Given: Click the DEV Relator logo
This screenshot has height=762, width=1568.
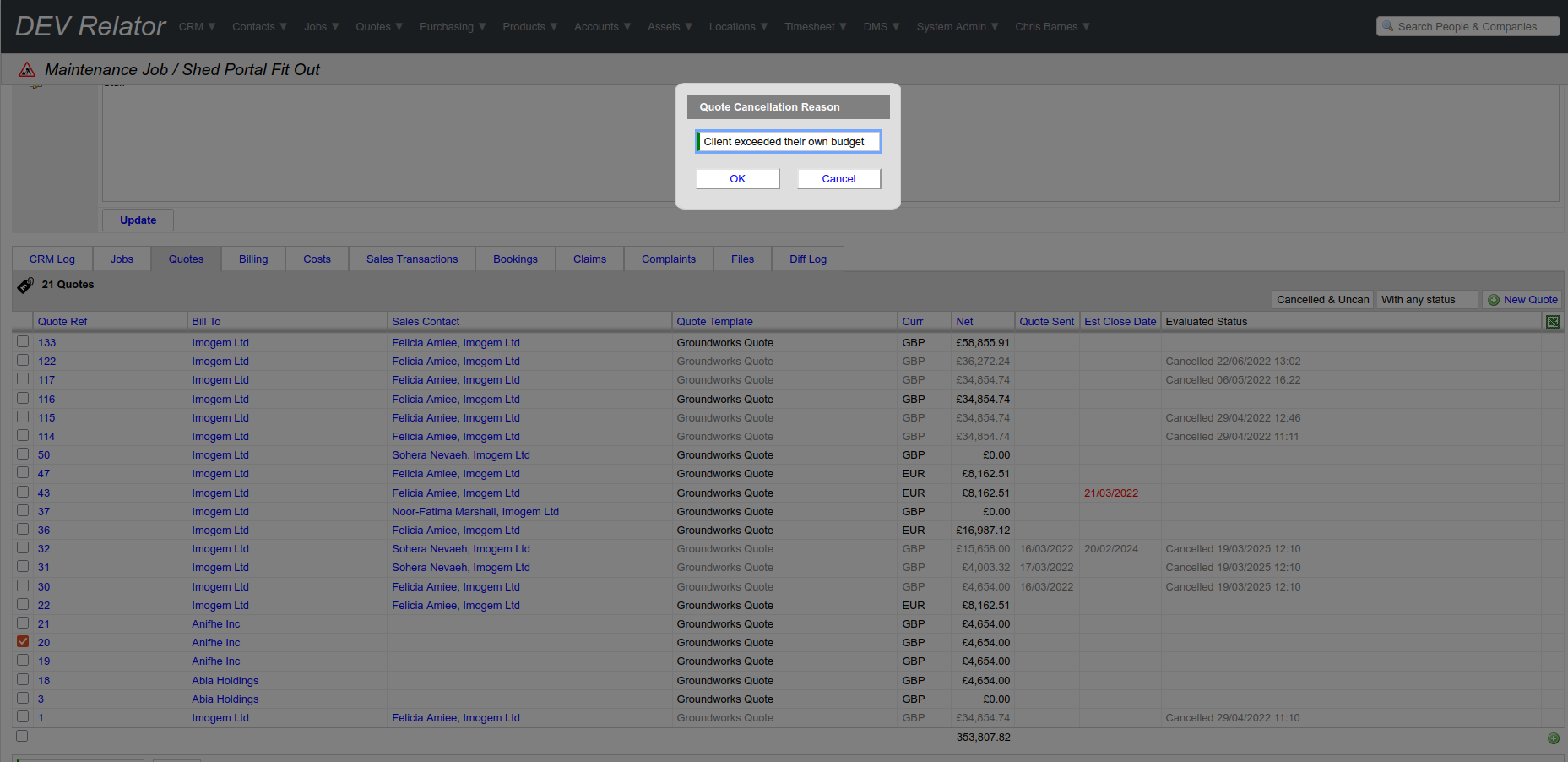Looking at the screenshot, I should [91, 26].
